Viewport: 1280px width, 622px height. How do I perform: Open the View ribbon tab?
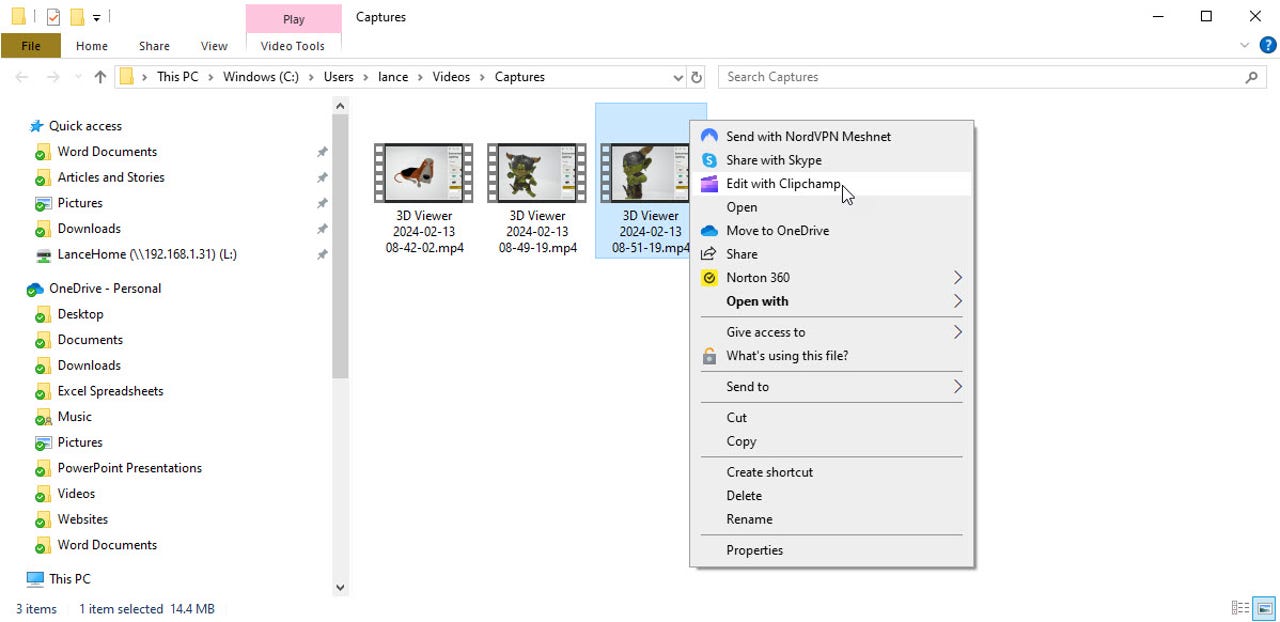(x=214, y=46)
